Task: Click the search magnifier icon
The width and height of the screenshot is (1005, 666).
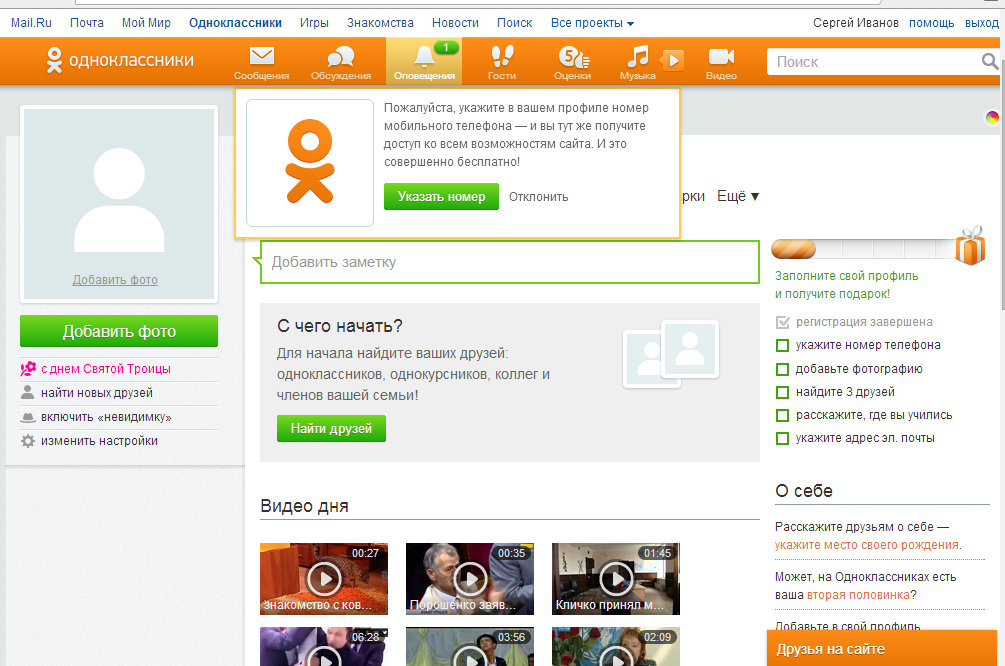Action: [990, 61]
